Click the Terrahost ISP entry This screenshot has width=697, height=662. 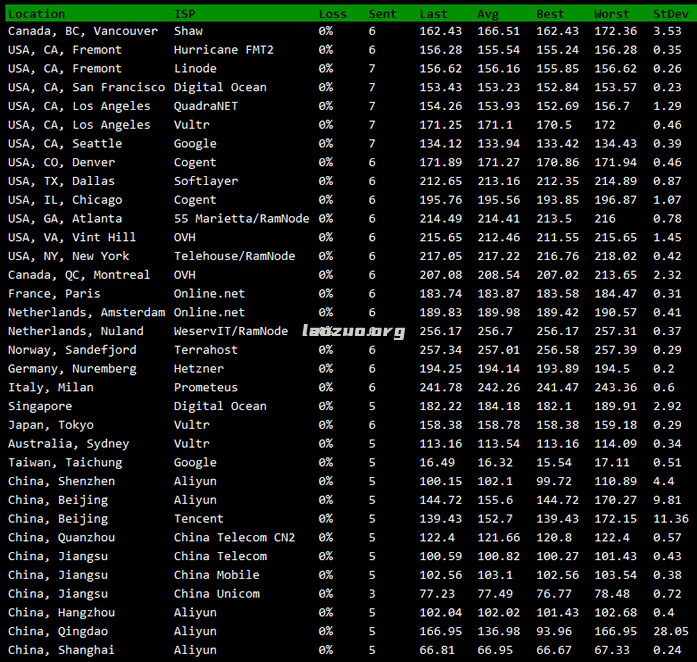click(206, 350)
